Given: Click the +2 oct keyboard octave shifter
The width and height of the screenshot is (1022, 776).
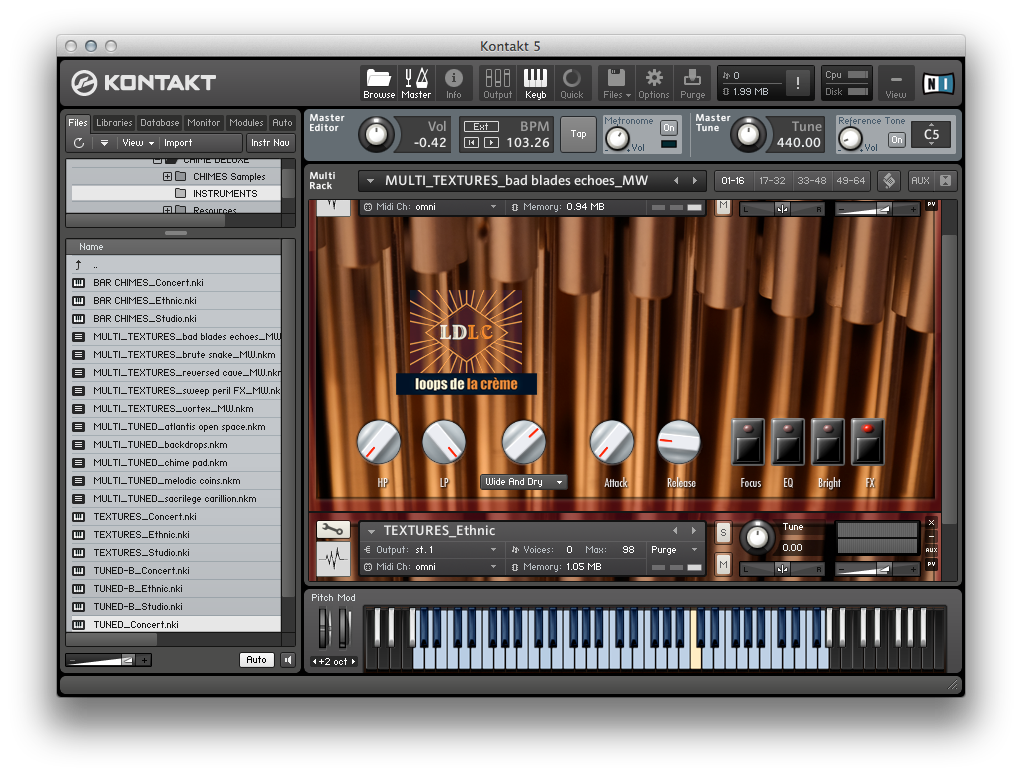Looking at the screenshot, I should tap(334, 661).
